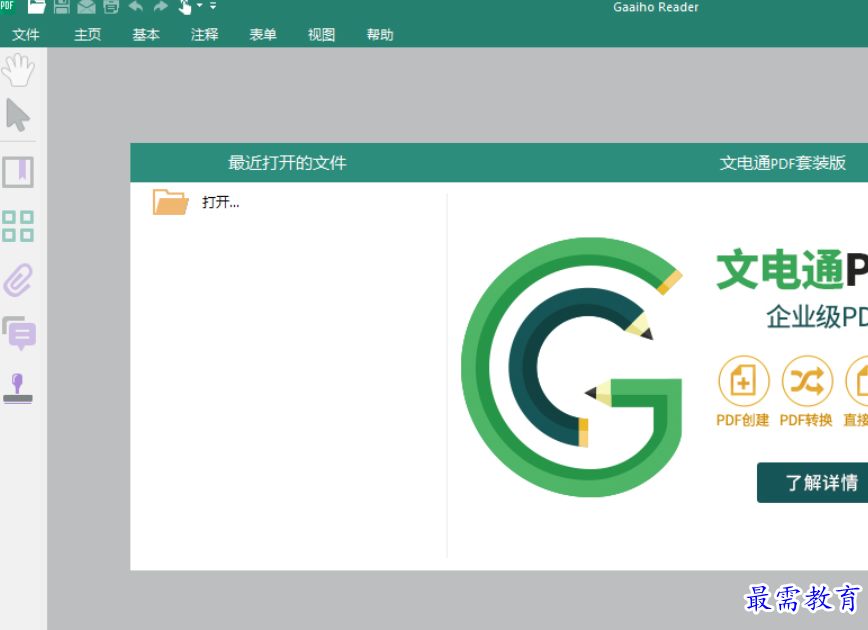
Task: Open the Bookmarks panel icon
Action: pyautogui.click(x=18, y=172)
